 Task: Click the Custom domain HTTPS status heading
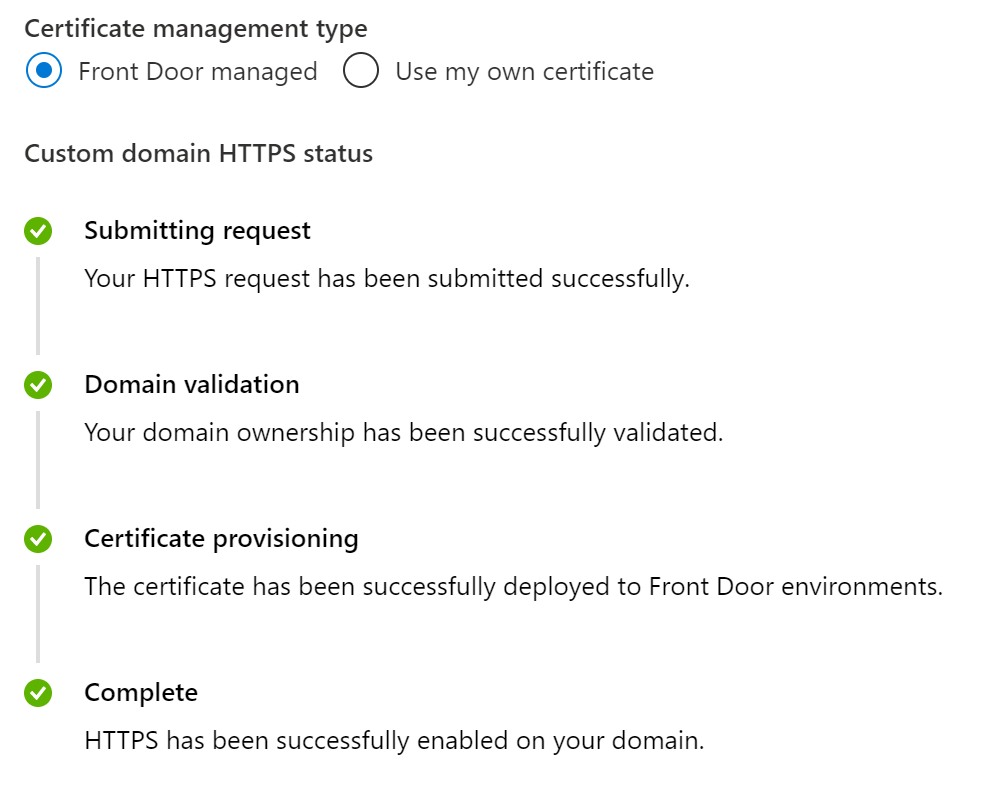click(198, 154)
